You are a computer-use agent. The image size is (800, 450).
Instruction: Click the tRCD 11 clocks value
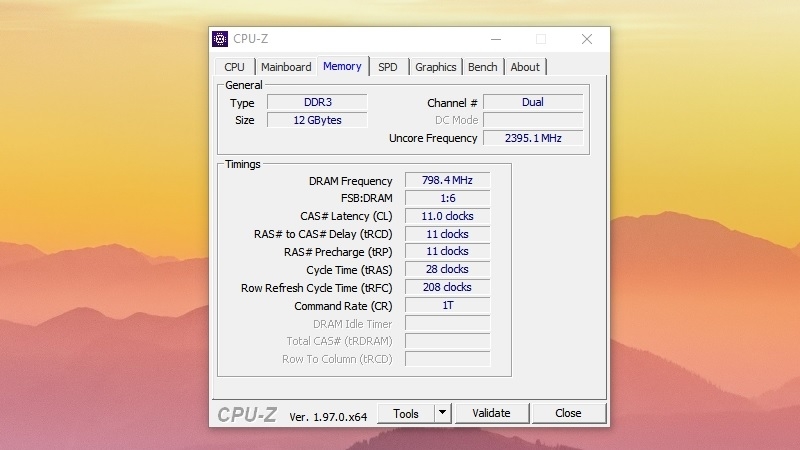point(447,234)
